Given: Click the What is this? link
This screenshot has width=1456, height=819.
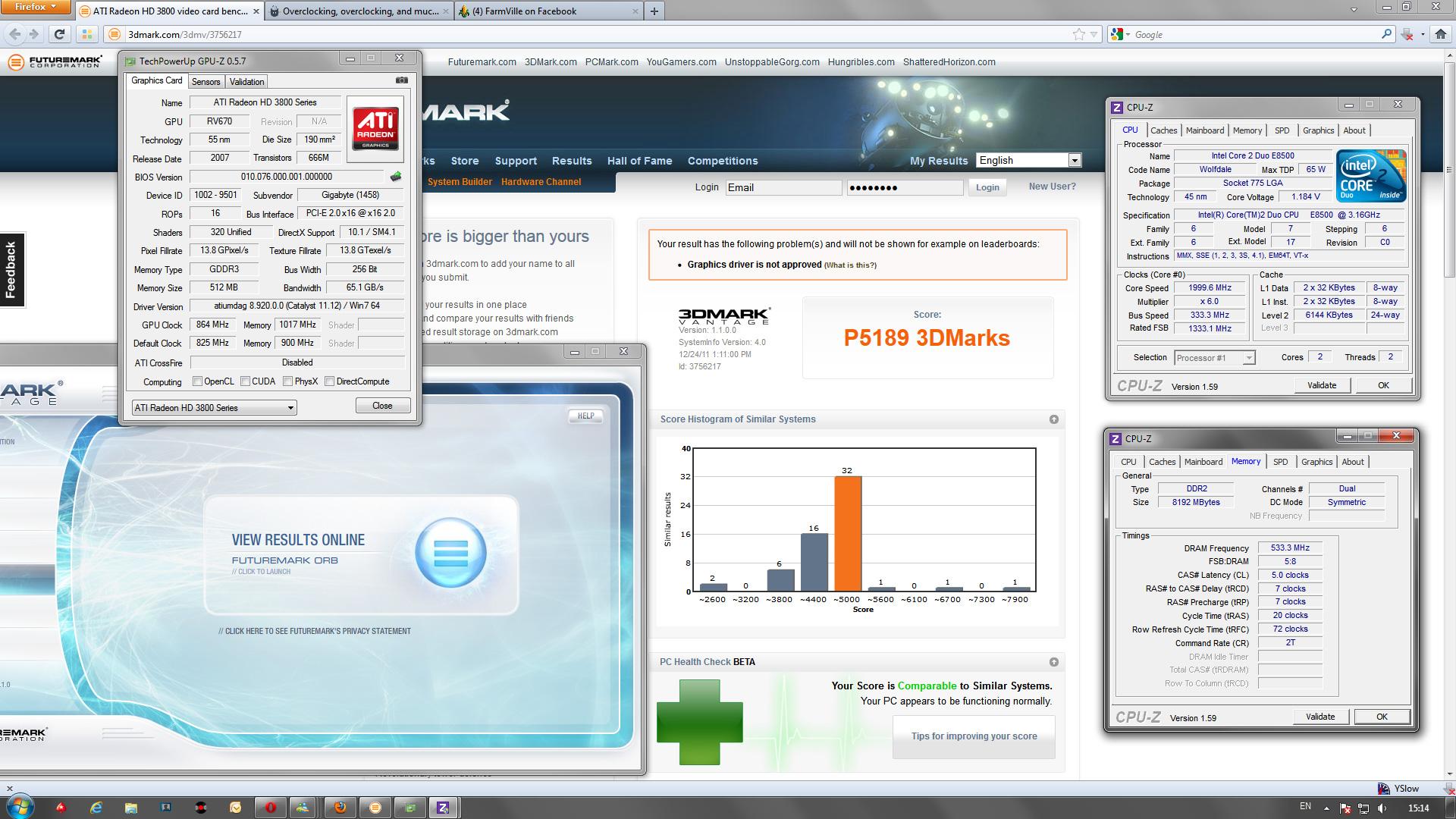Looking at the screenshot, I should [850, 265].
